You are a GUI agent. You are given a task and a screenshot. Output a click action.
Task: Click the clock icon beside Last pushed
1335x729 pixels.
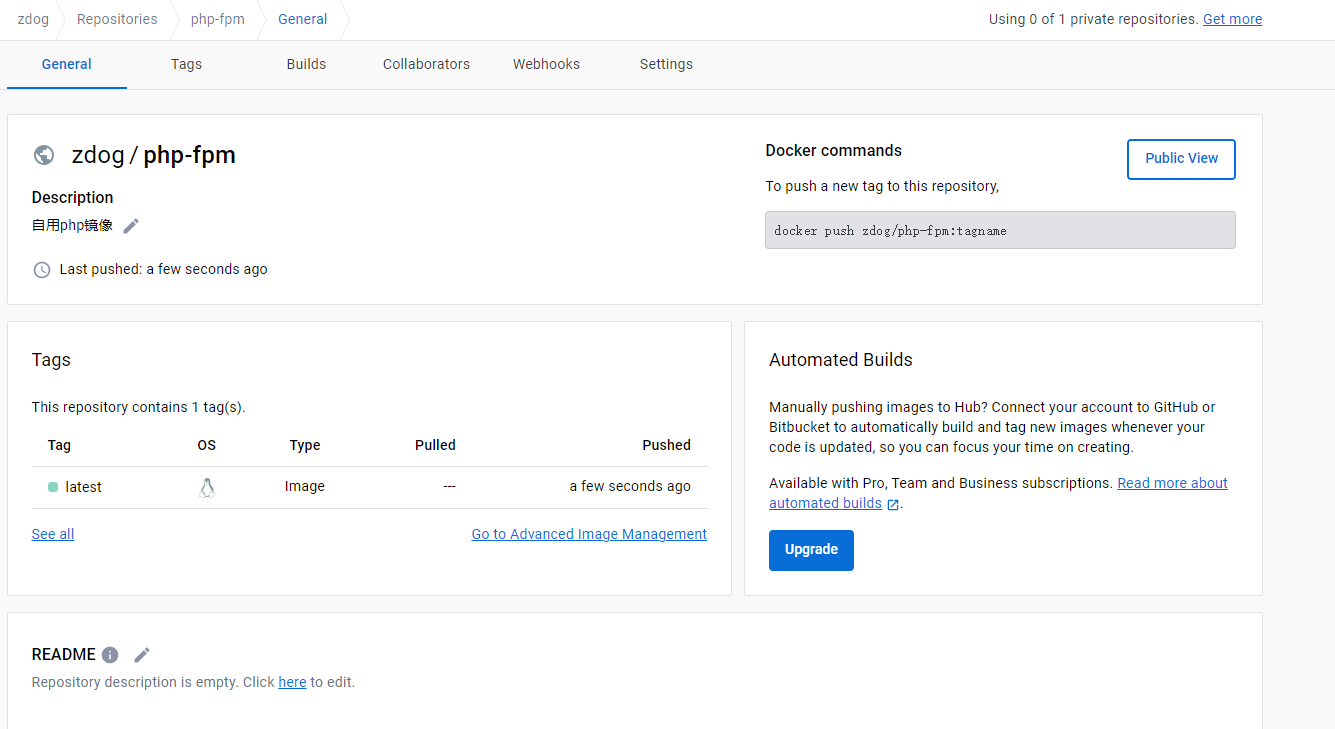(42, 270)
